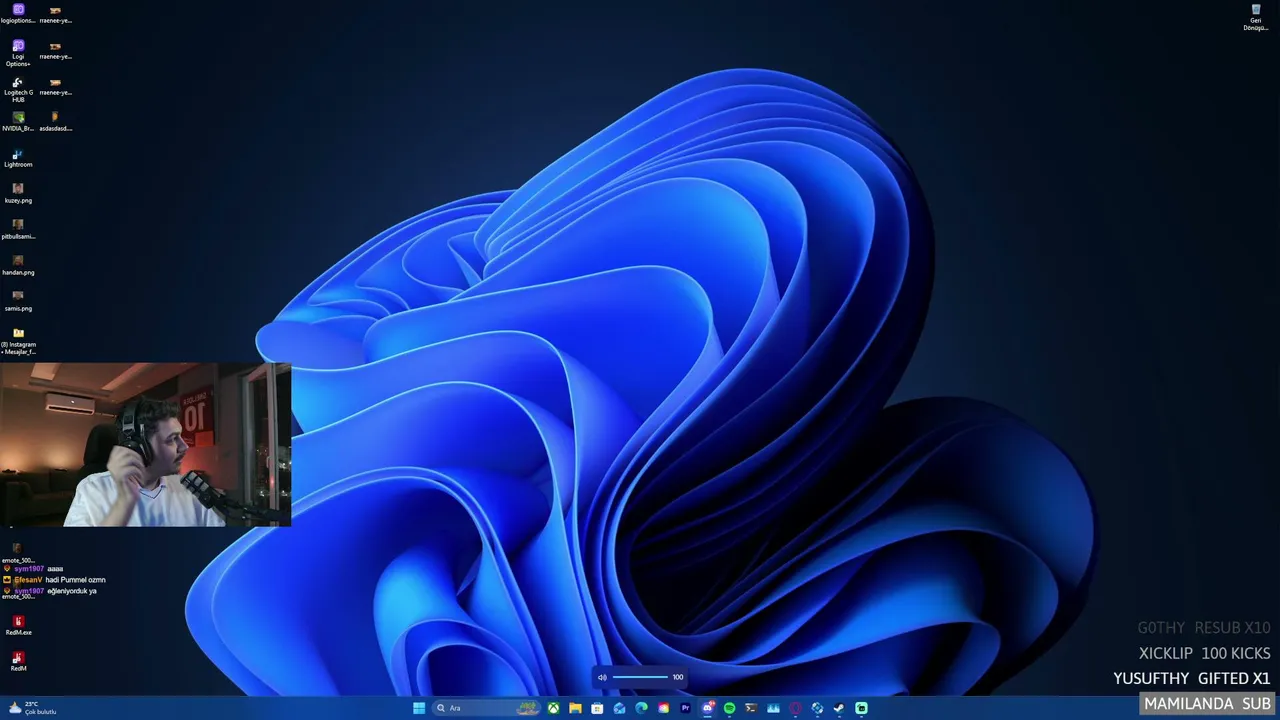Open the Windows Start menu
This screenshot has width=1280, height=720.
coord(419,708)
